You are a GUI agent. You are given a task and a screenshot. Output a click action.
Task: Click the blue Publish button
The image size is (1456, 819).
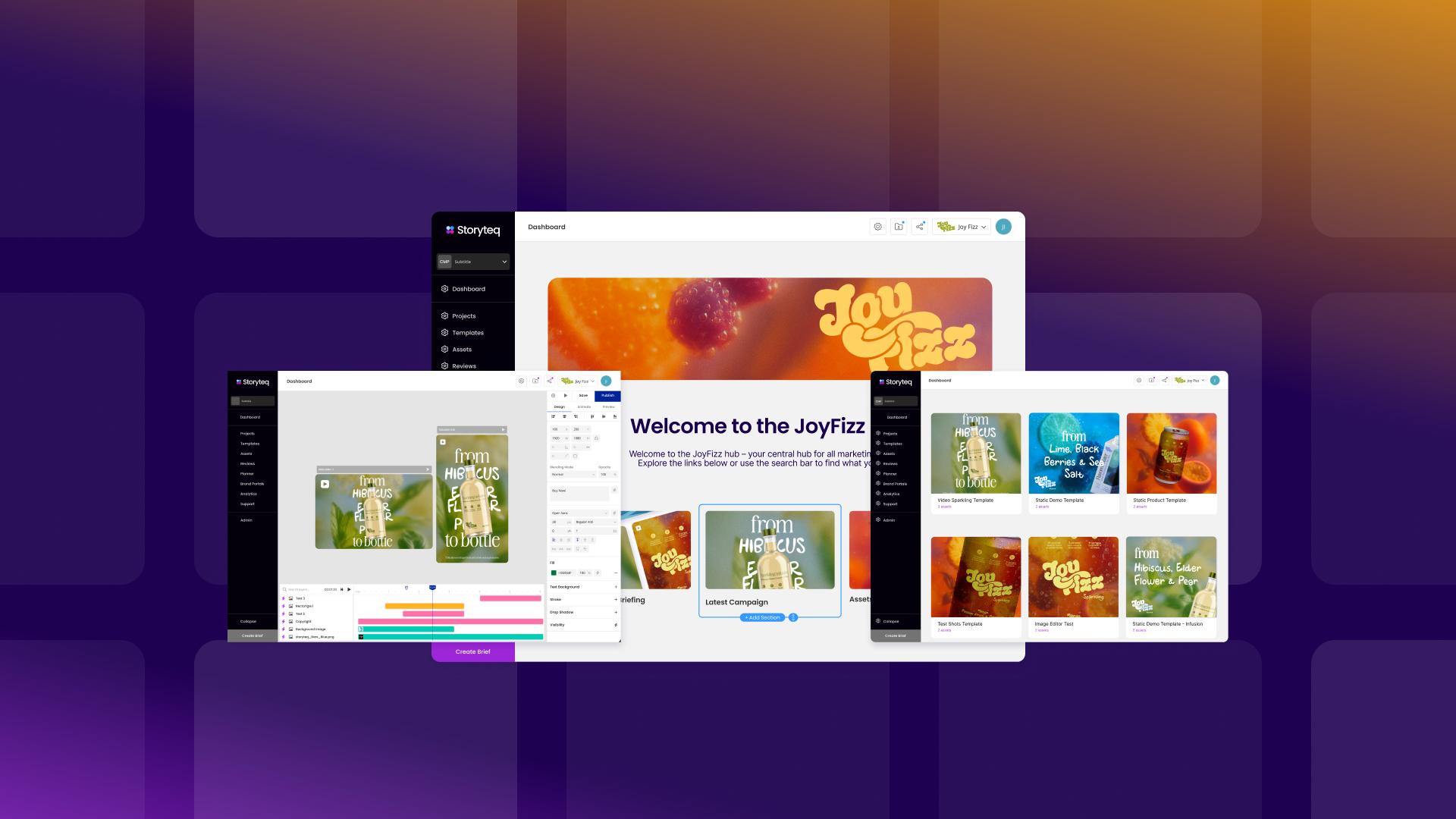click(x=607, y=396)
